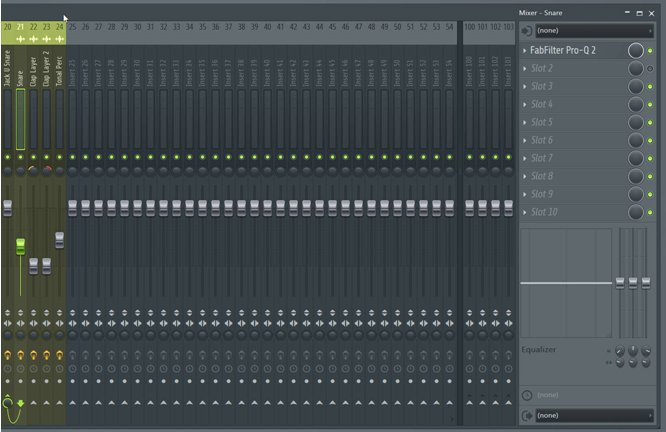Mute Insert 100 with its green LED
The height and width of the screenshot is (432, 666).
point(469,157)
